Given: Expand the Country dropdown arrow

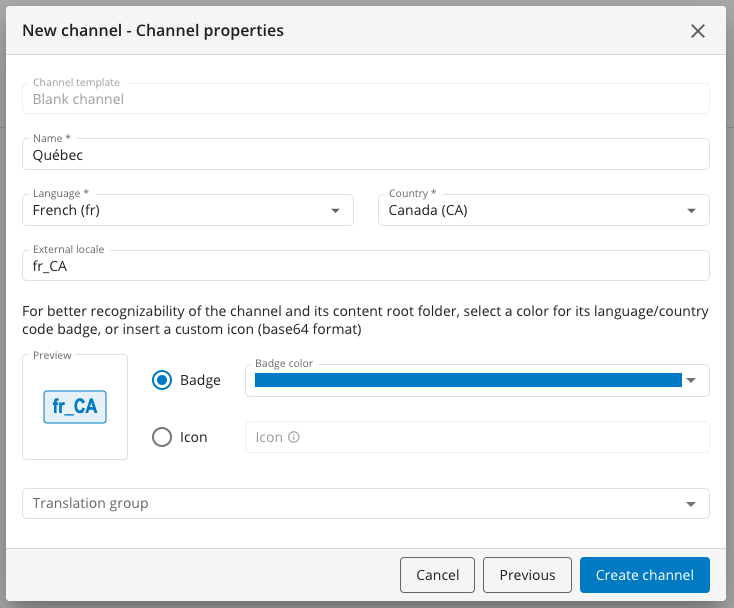Looking at the screenshot, I should pyautogui.click(x=691, y=211).
